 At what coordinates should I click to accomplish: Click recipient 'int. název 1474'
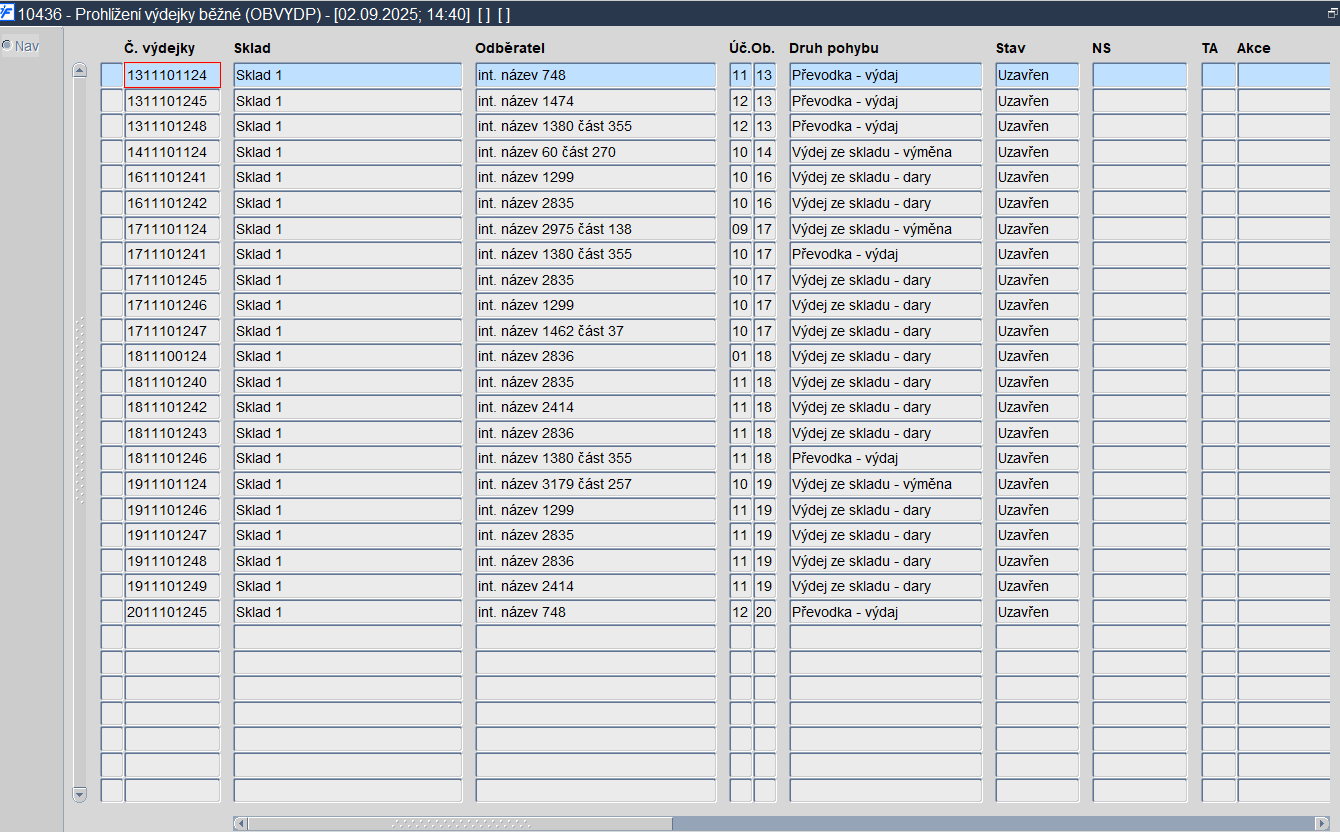[596, 101]
